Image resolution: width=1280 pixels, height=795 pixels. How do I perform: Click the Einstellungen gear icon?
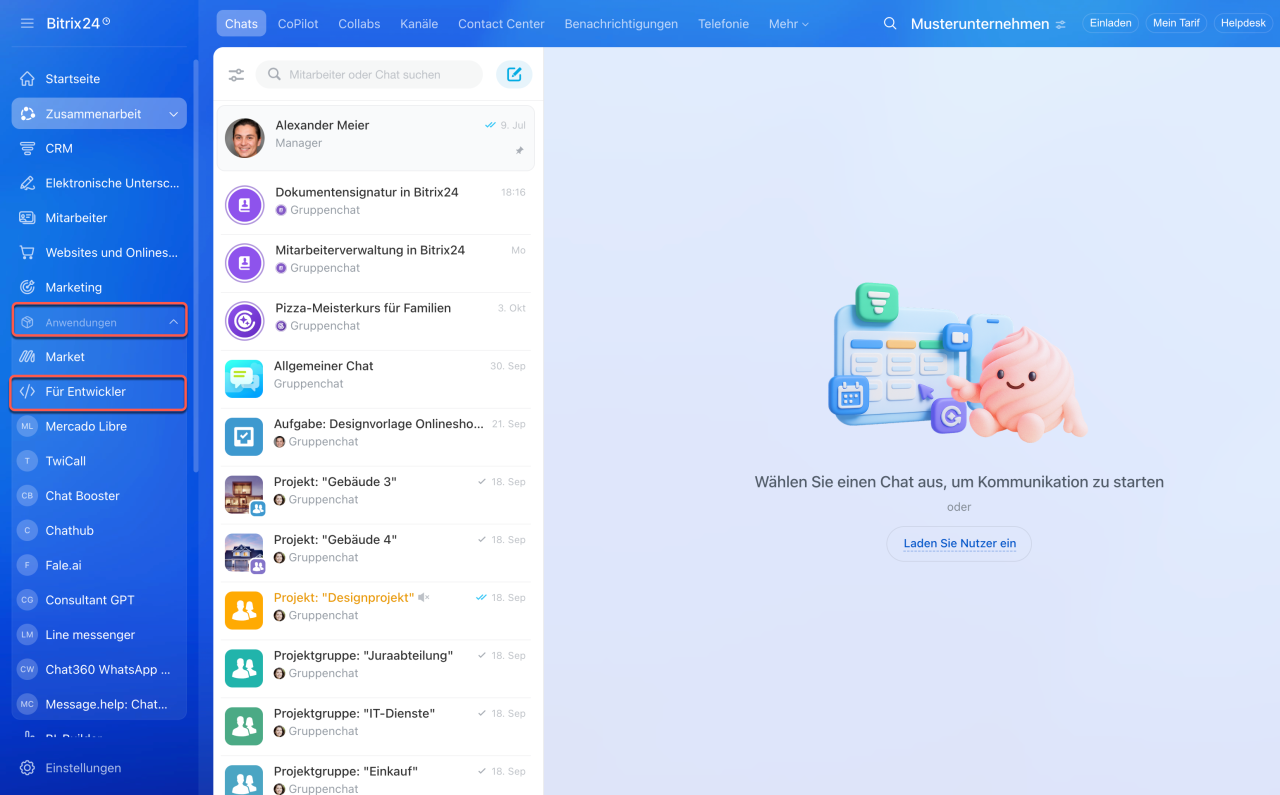click(27, 768)
